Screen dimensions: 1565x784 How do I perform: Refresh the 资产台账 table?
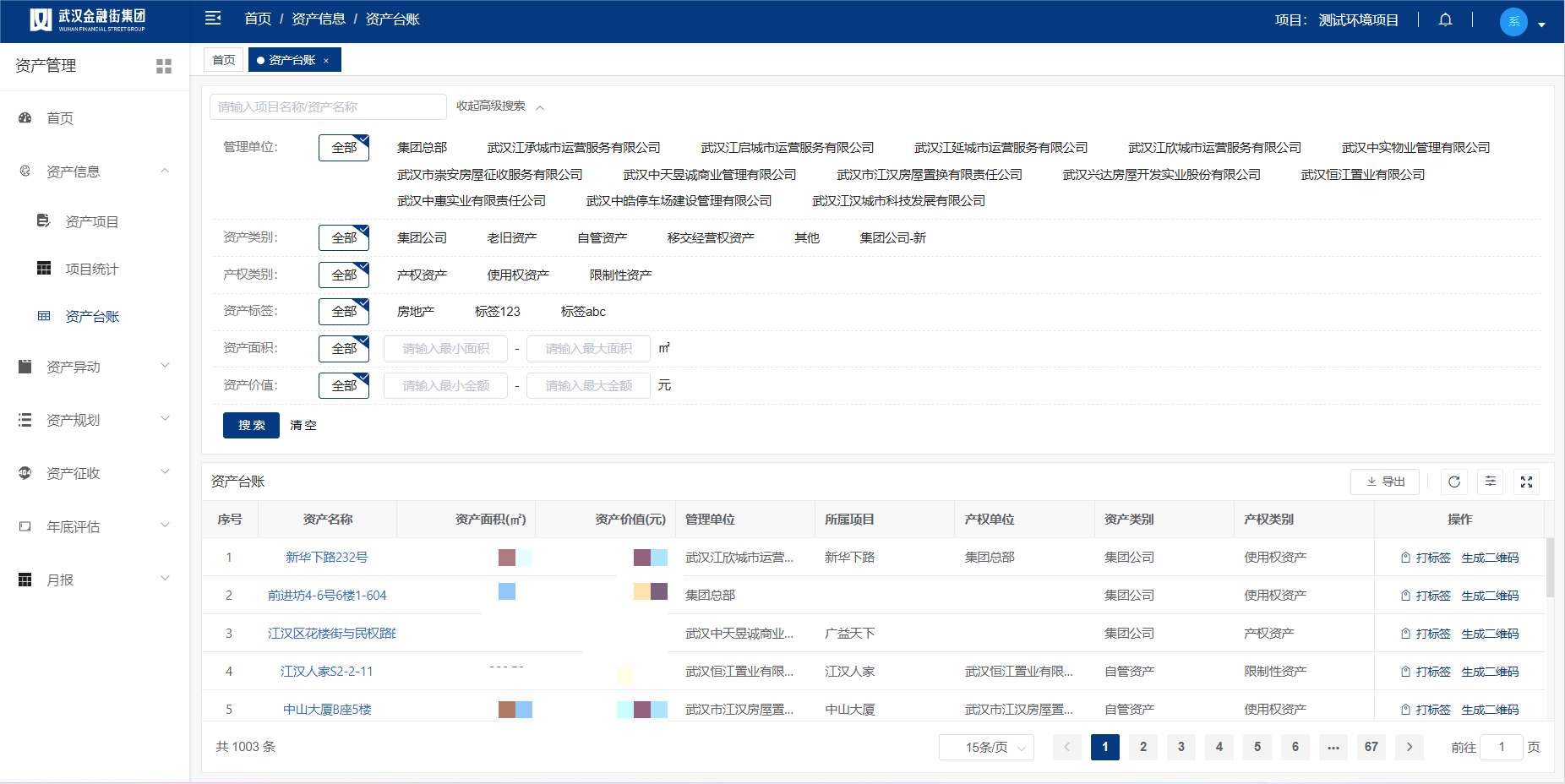click(x=1454, y=482)
